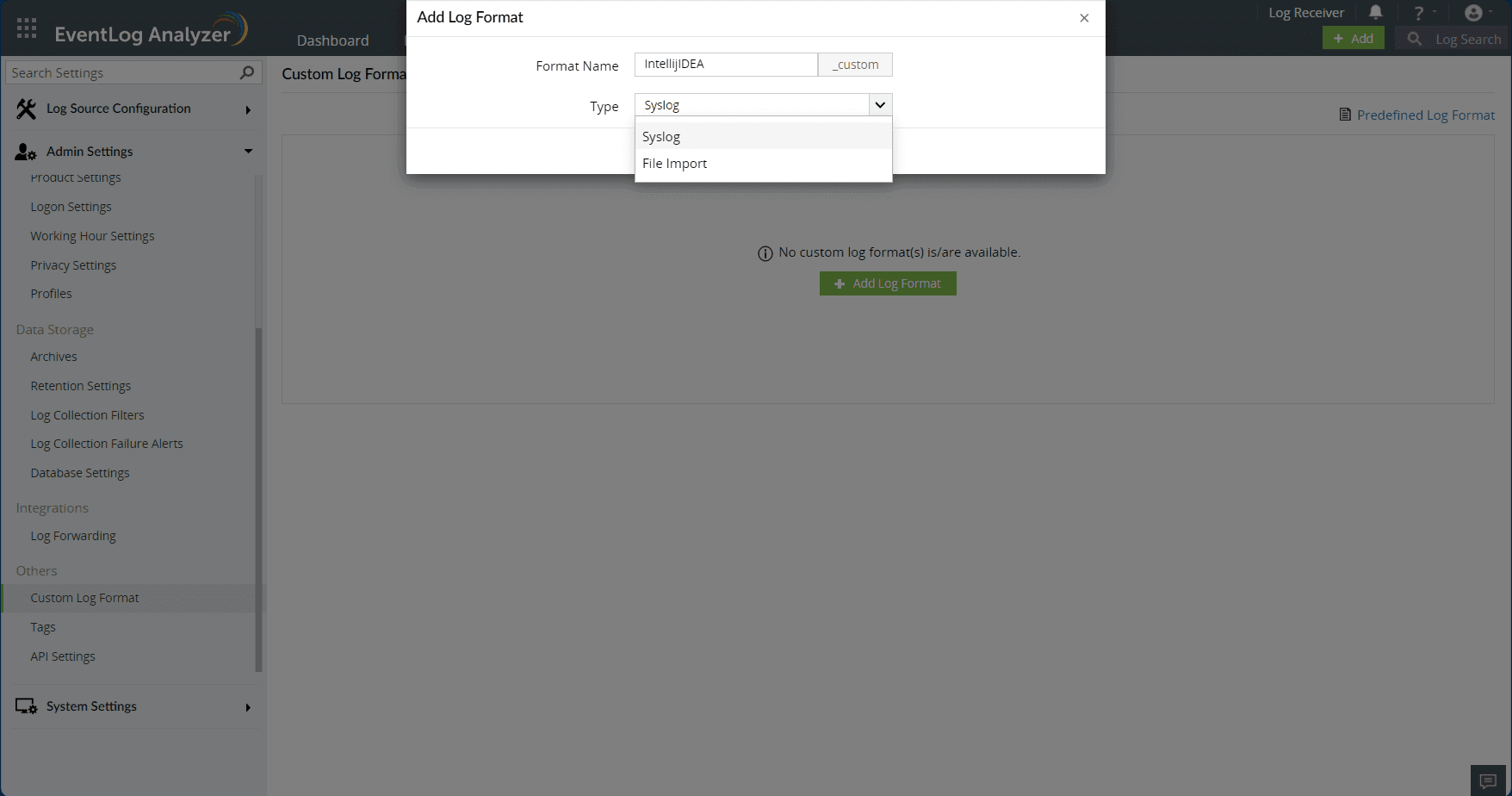Click the sidebar vertical scrollbar
Image resolution: width=1512 pixels, height=796 pixels.
(258, 500)
